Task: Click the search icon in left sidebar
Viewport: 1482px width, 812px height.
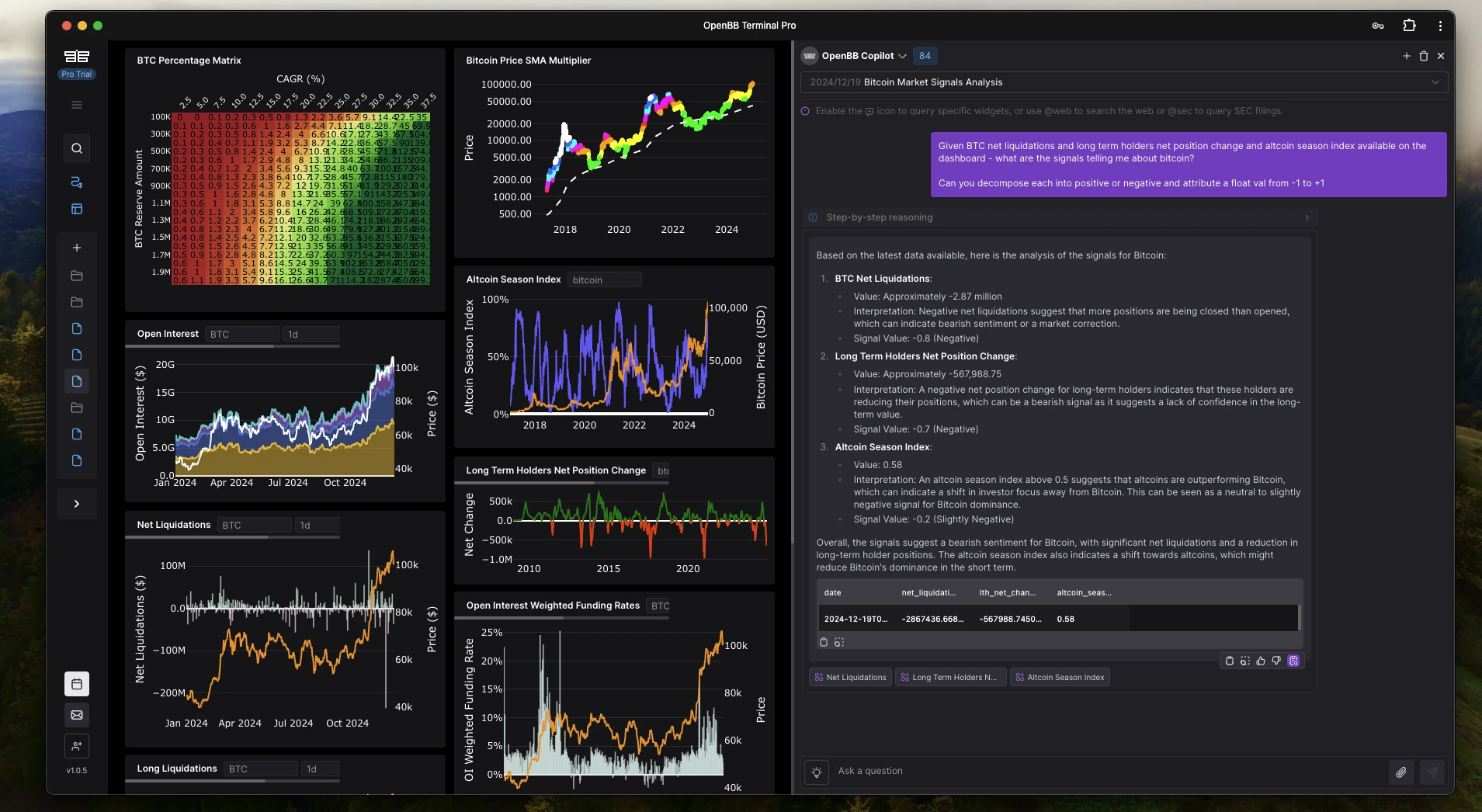Action: pyautogui.click(x=76, y=148)
